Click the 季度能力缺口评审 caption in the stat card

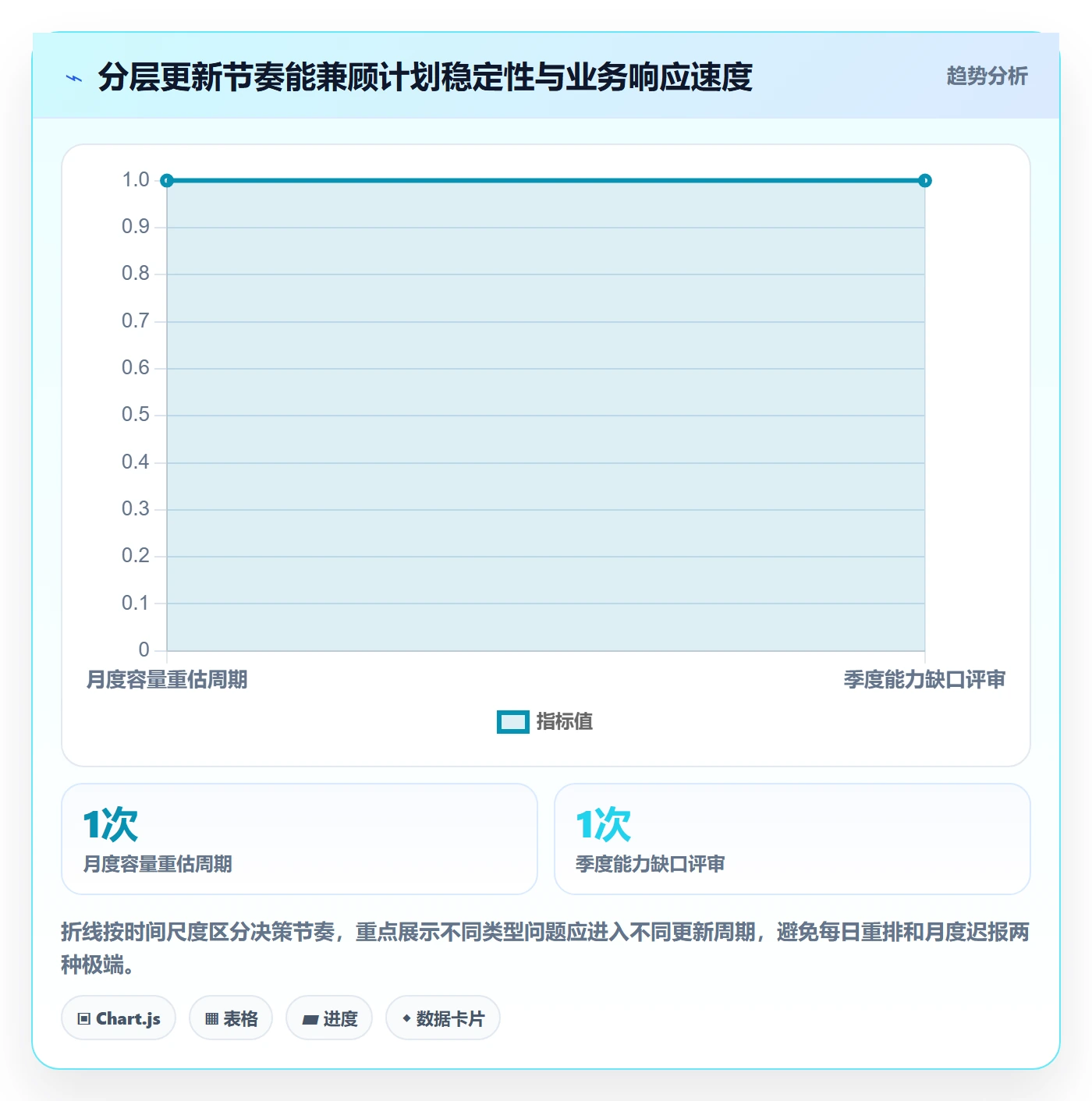pos(651,864)
